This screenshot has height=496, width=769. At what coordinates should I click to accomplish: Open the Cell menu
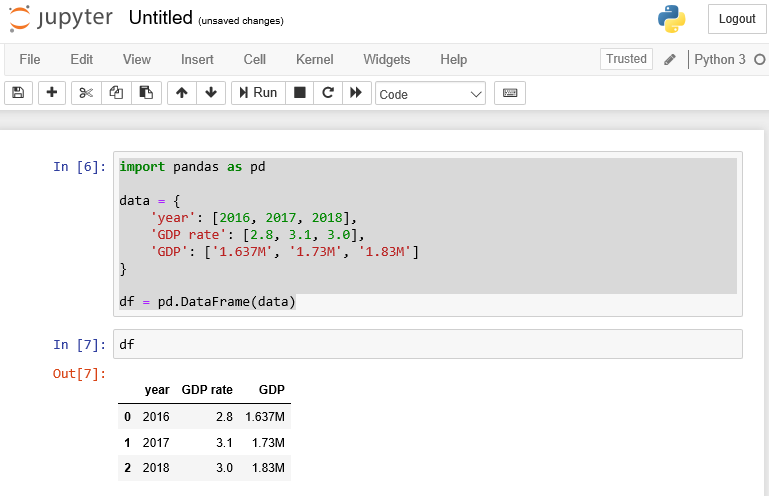255,59
